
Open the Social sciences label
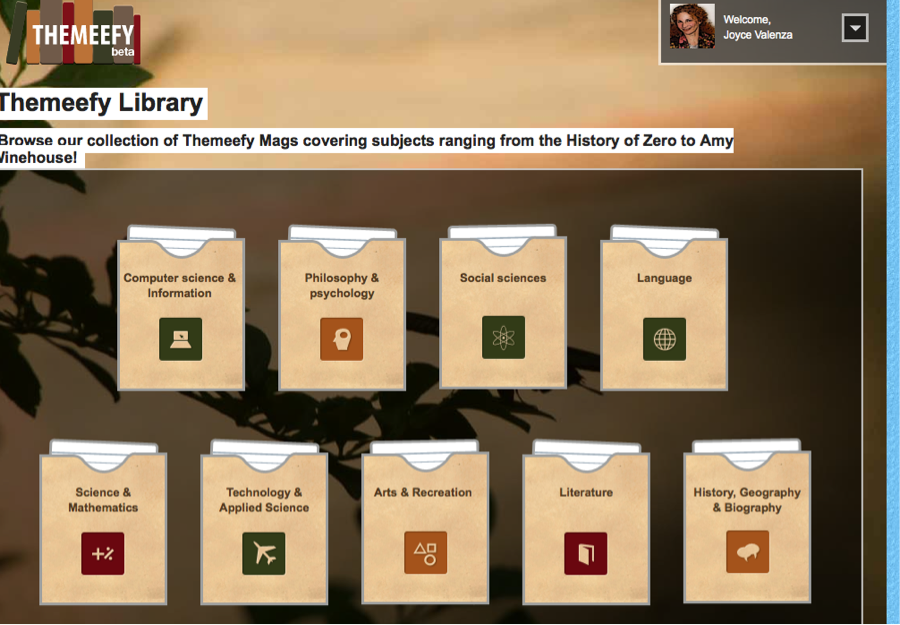(503, 278)
